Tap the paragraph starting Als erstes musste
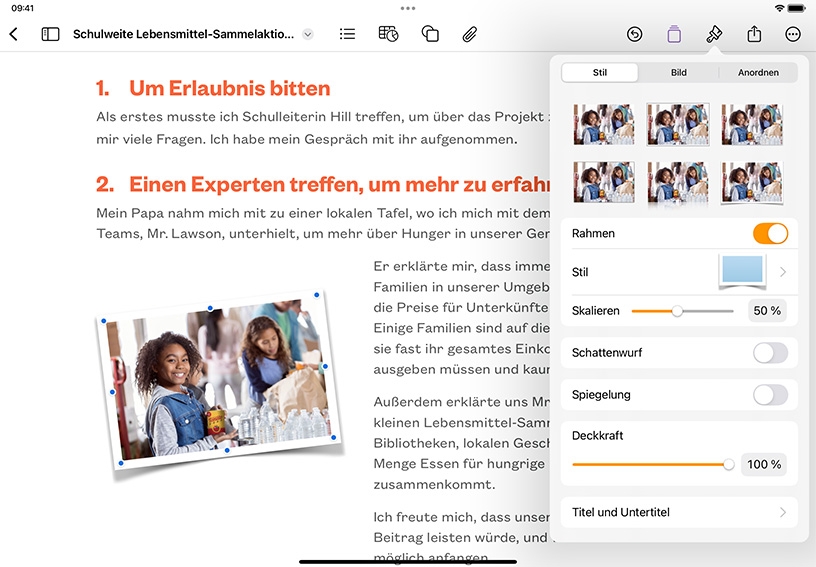This screenshot has height=567, width=816. pos(323,128)
